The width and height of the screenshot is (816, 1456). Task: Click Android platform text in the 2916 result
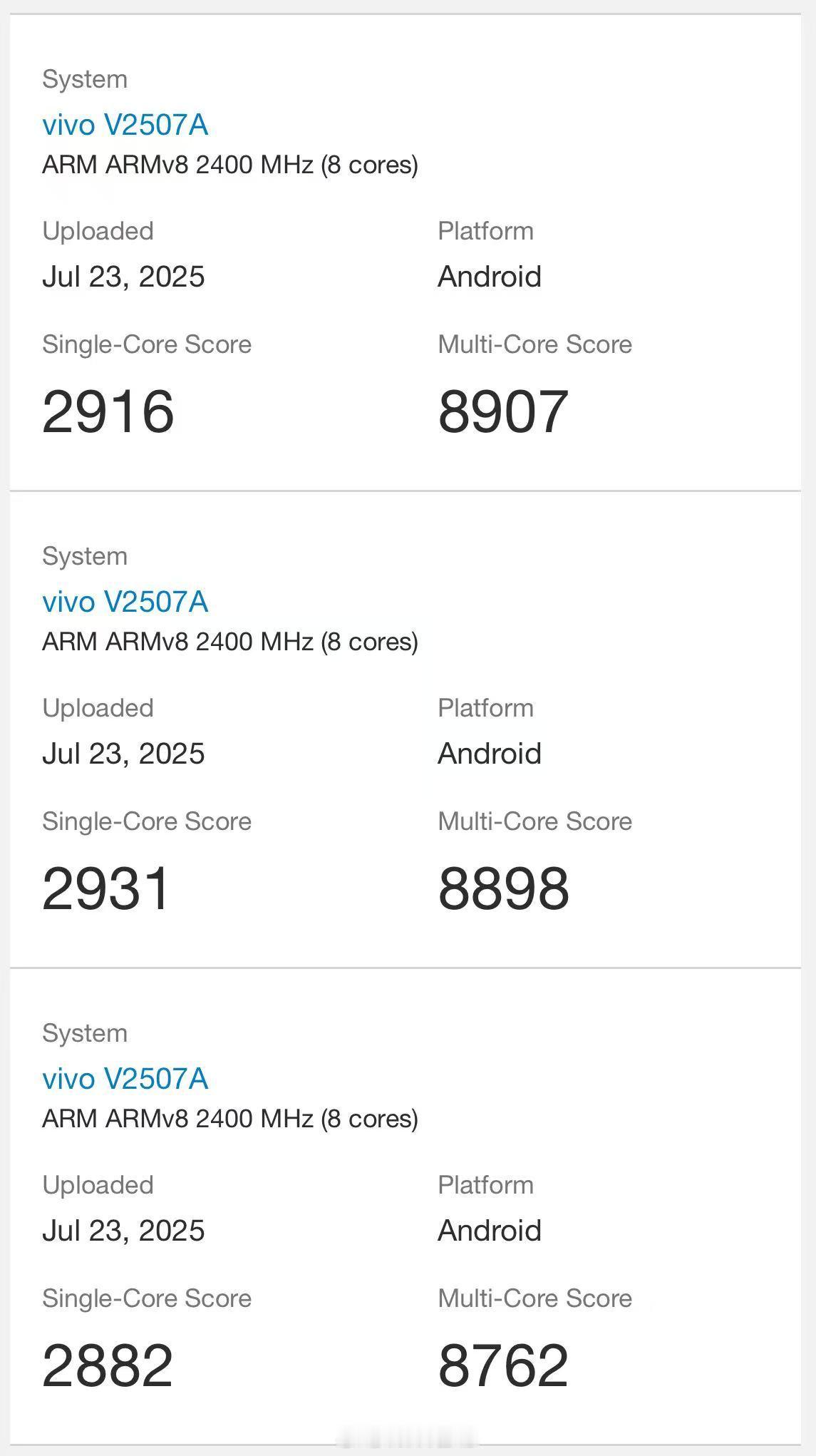pos(490,277)
